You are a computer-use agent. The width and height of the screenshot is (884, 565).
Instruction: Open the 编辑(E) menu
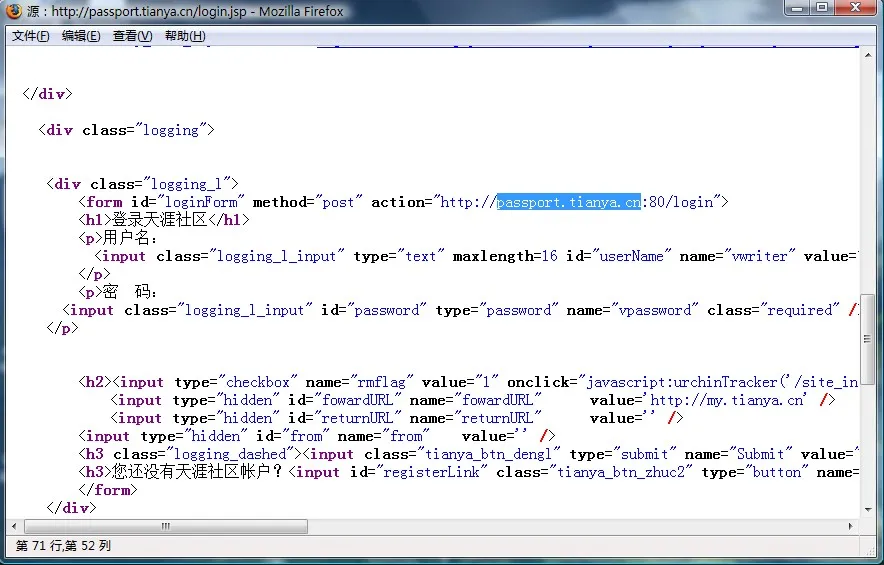pos(81,36)
